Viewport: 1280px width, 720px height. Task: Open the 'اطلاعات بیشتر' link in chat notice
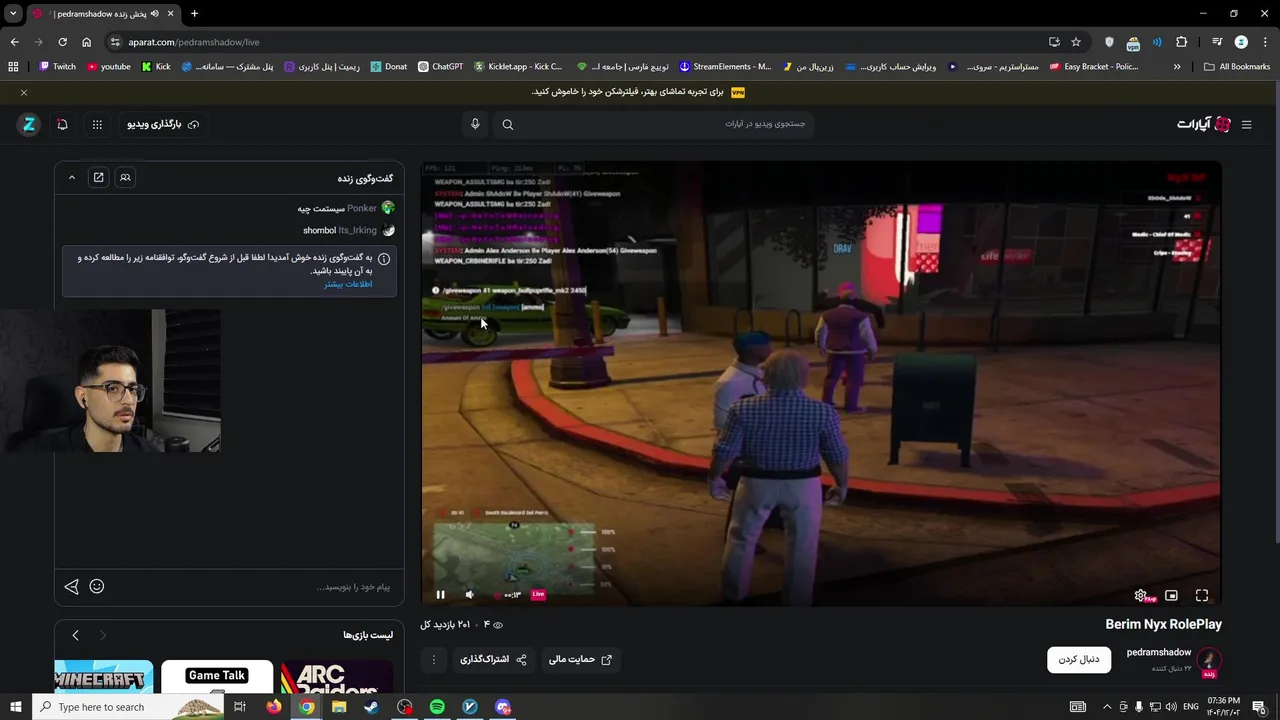348,284
